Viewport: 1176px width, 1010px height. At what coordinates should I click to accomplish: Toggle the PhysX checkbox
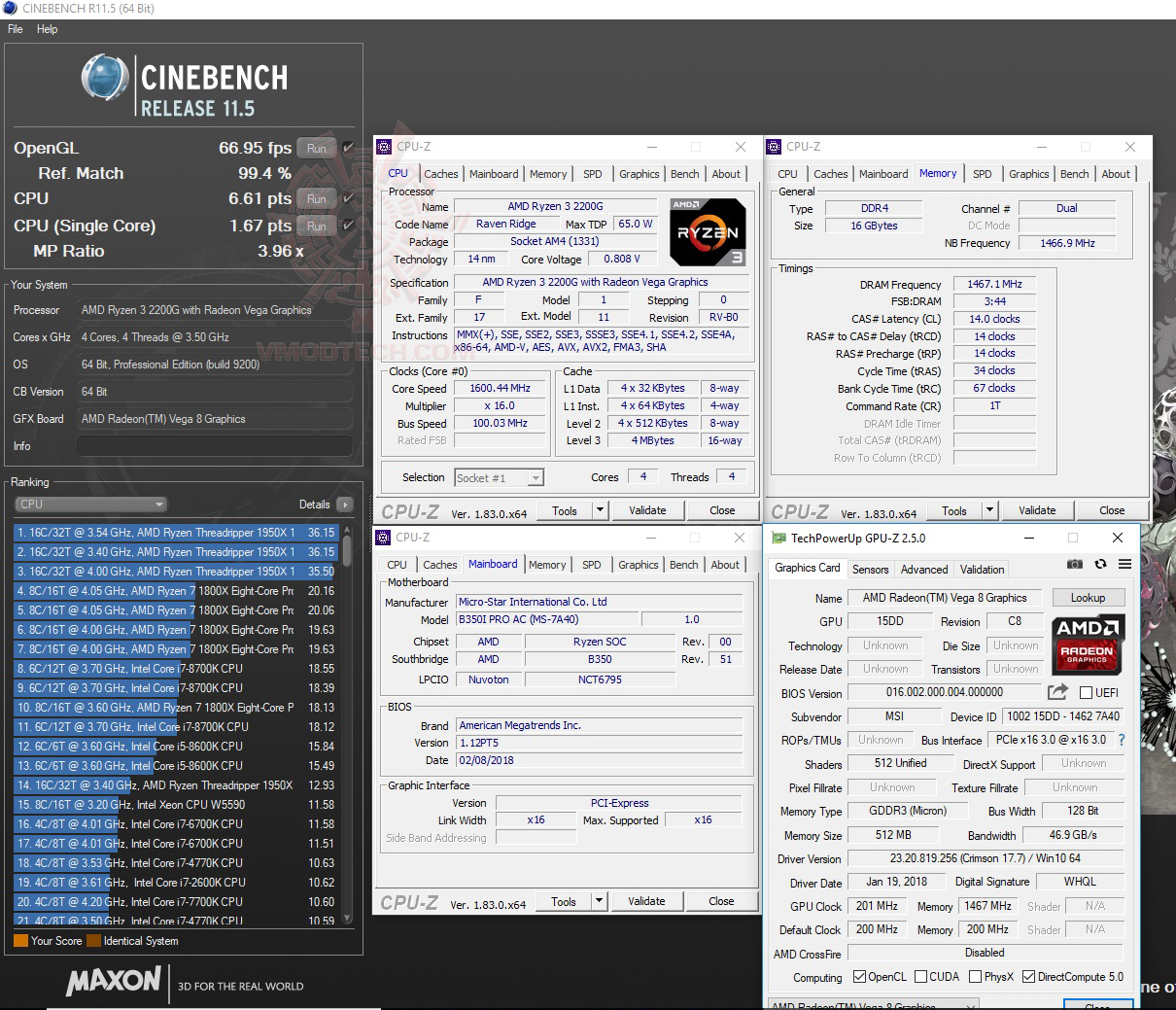(975, 977)
